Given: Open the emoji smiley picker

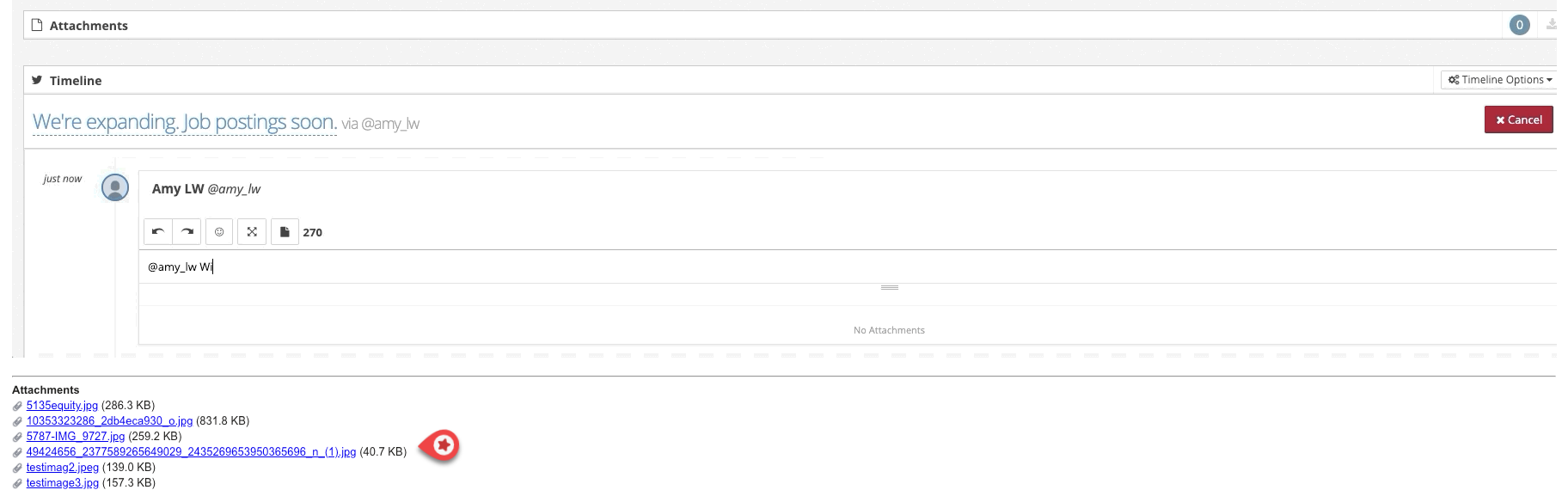Looking at the screenshot, I should pos(219,232).
